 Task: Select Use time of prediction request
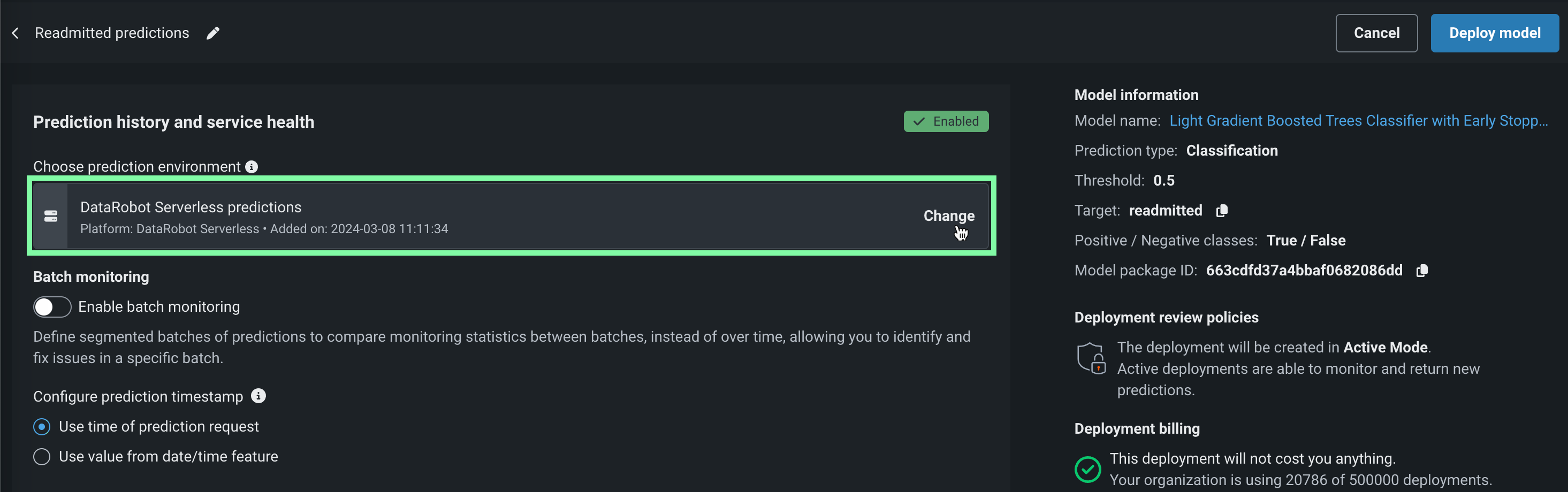click(x=42, y=427)
